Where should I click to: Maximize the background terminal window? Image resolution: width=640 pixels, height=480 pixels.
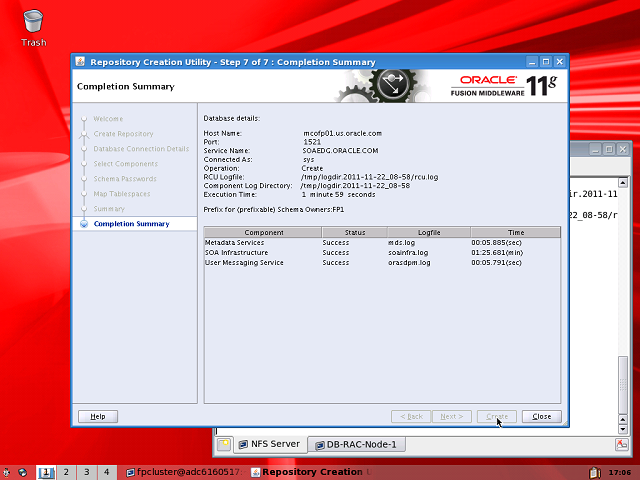(x=609, y=149)
